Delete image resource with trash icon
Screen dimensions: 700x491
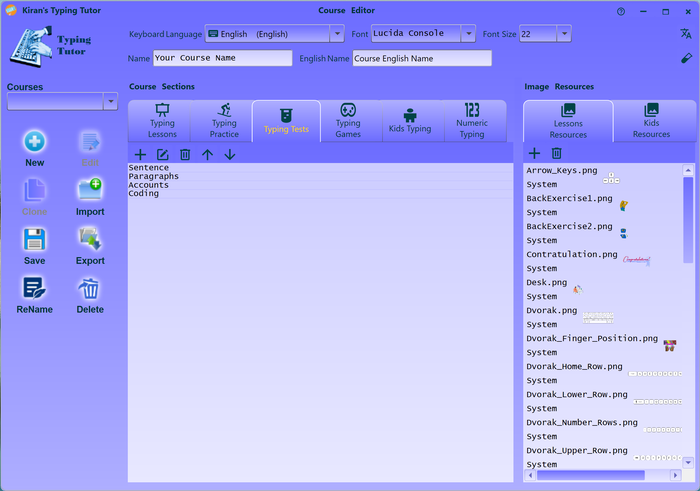click(x=556, y=153)
